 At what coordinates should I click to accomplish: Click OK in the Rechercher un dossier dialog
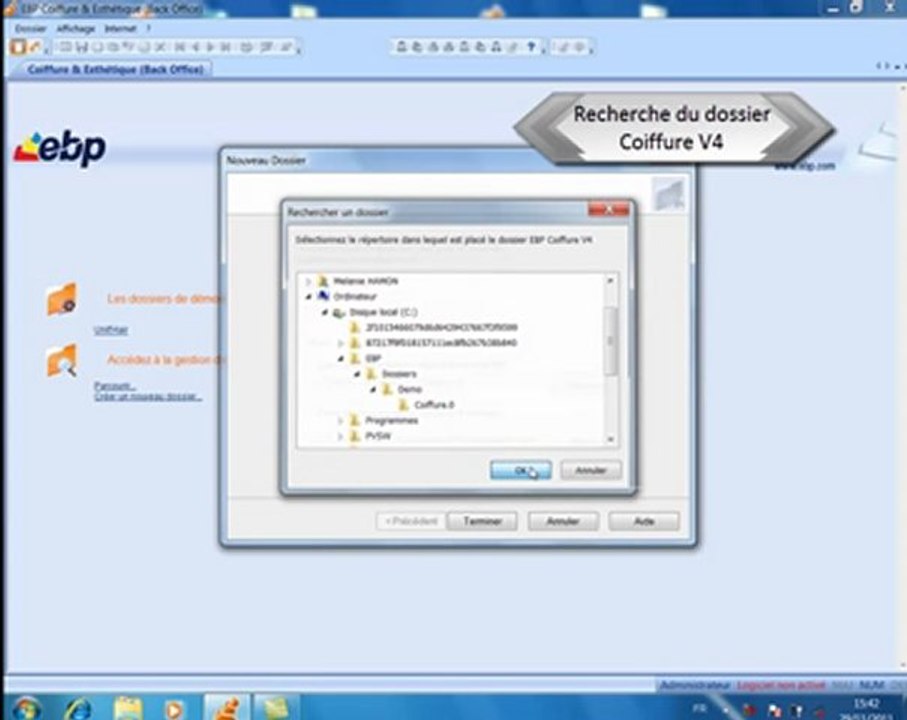520,470
